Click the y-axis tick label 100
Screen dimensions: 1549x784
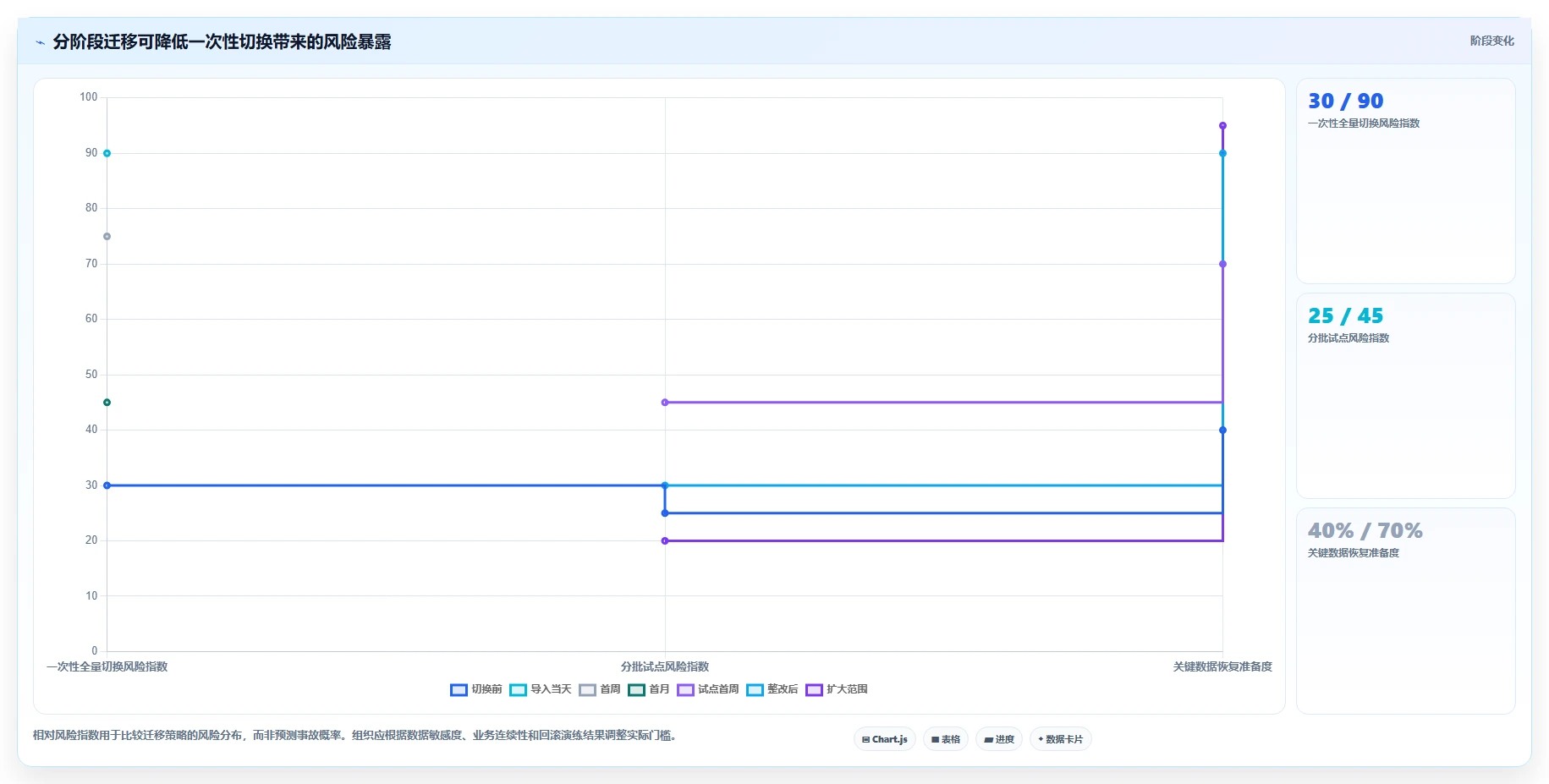click(x=89, y=97)
